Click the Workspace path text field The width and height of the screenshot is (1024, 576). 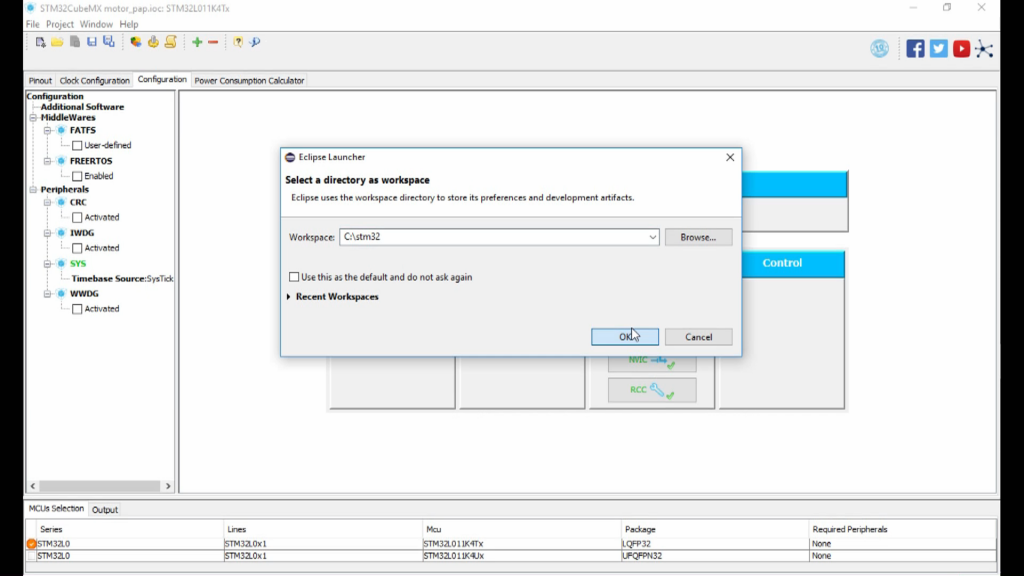(490, 238)
